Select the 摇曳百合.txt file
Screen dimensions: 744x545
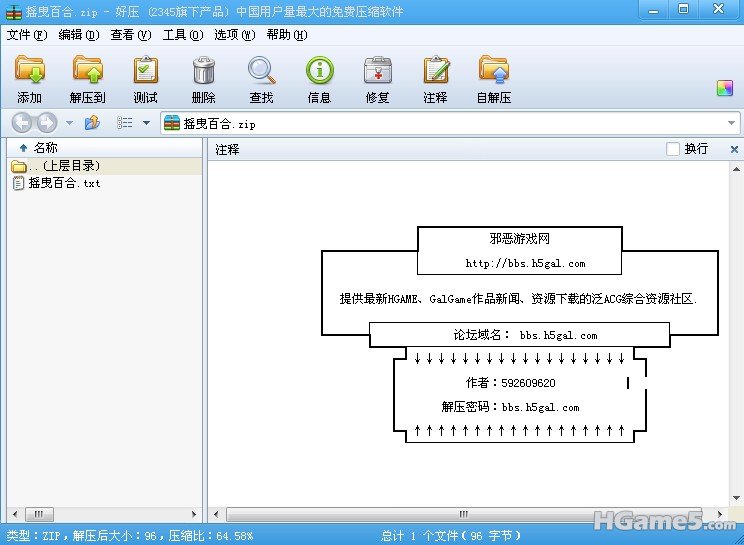[64, 183]
